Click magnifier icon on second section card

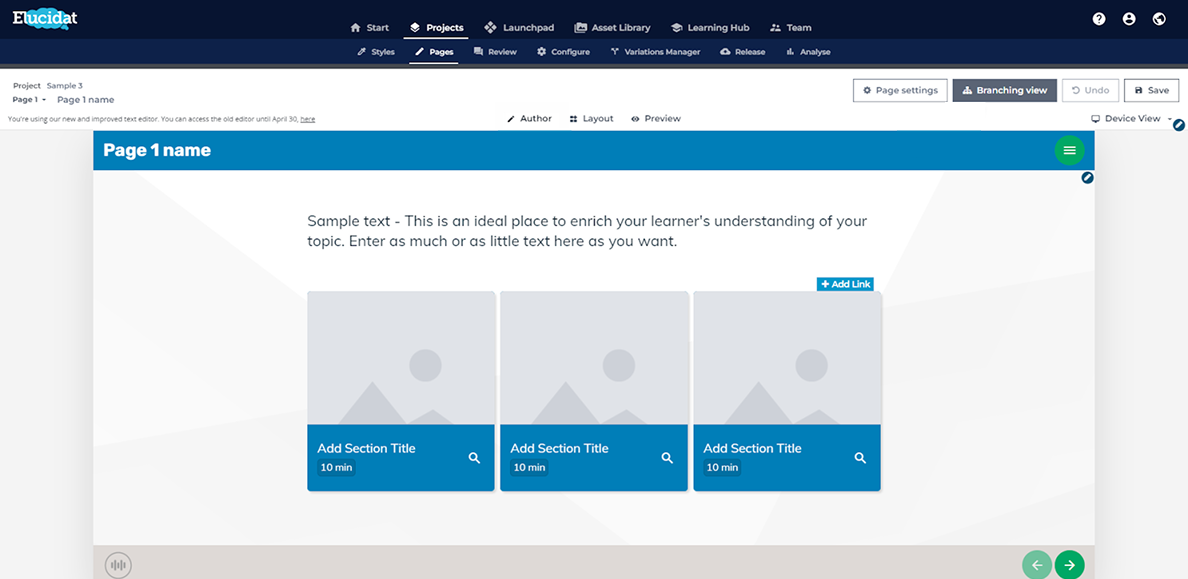tap(667, 458)
